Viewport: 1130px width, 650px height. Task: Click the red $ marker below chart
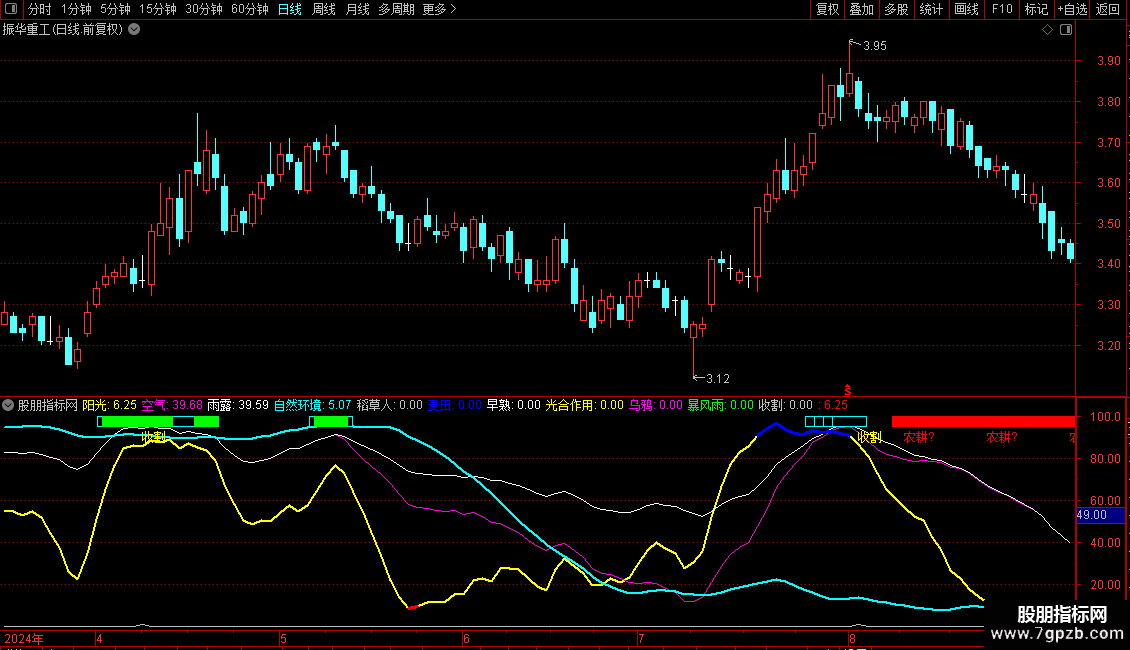(848, 390)
